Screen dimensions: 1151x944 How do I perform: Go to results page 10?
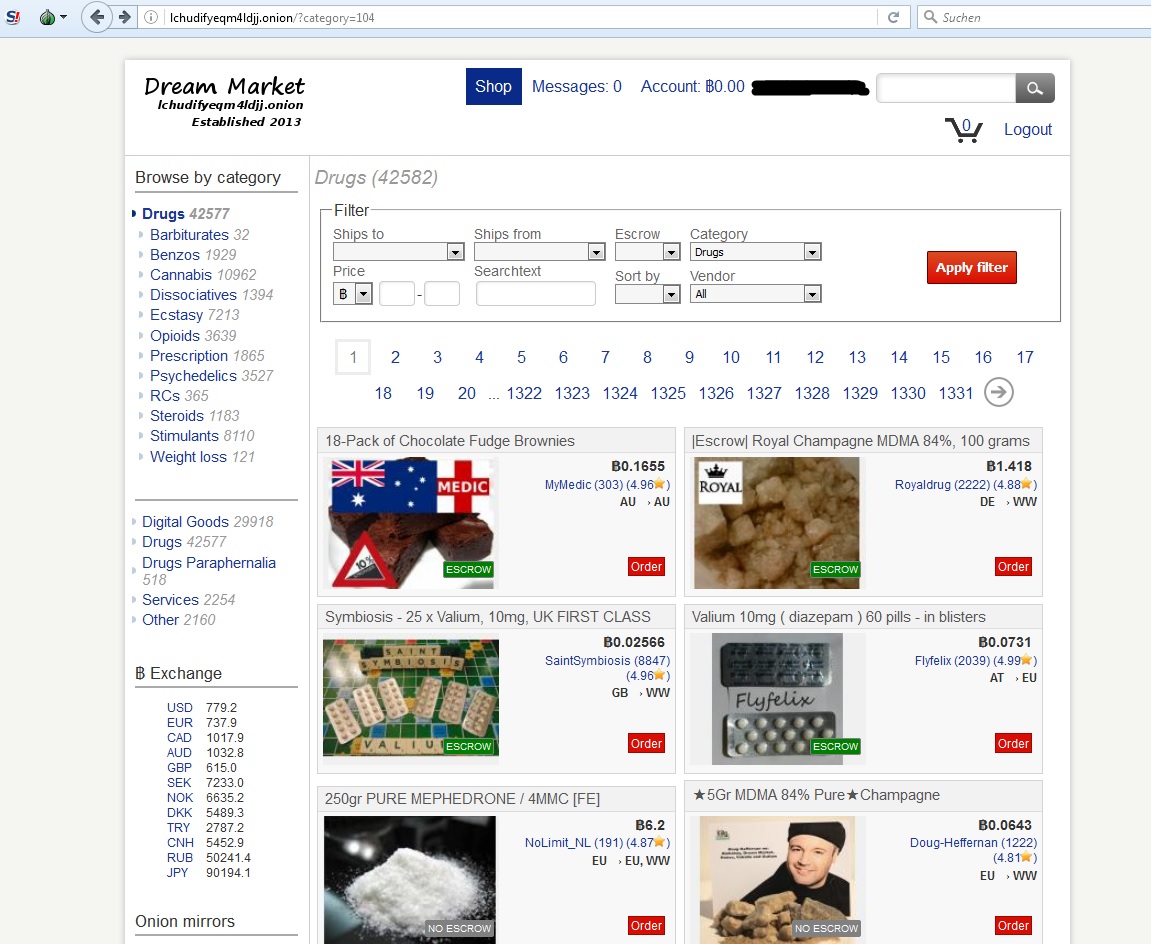point(731,357)
